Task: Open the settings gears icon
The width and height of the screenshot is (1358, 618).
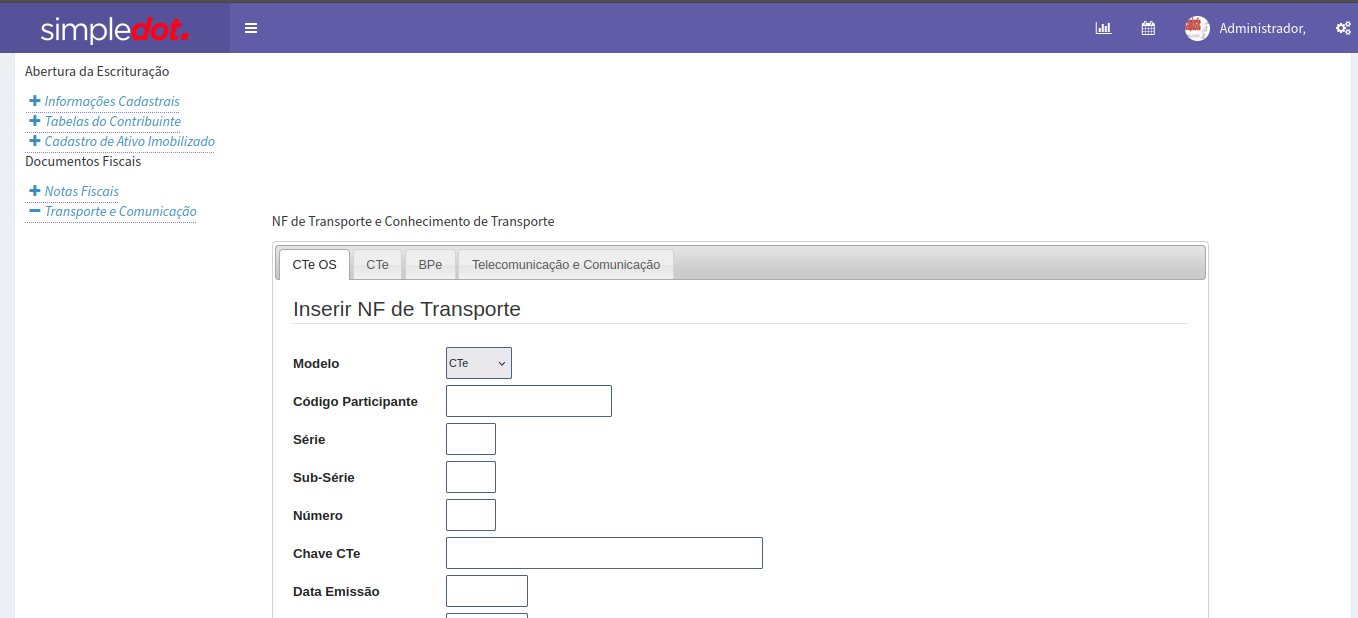Action: pos(1343,28)
